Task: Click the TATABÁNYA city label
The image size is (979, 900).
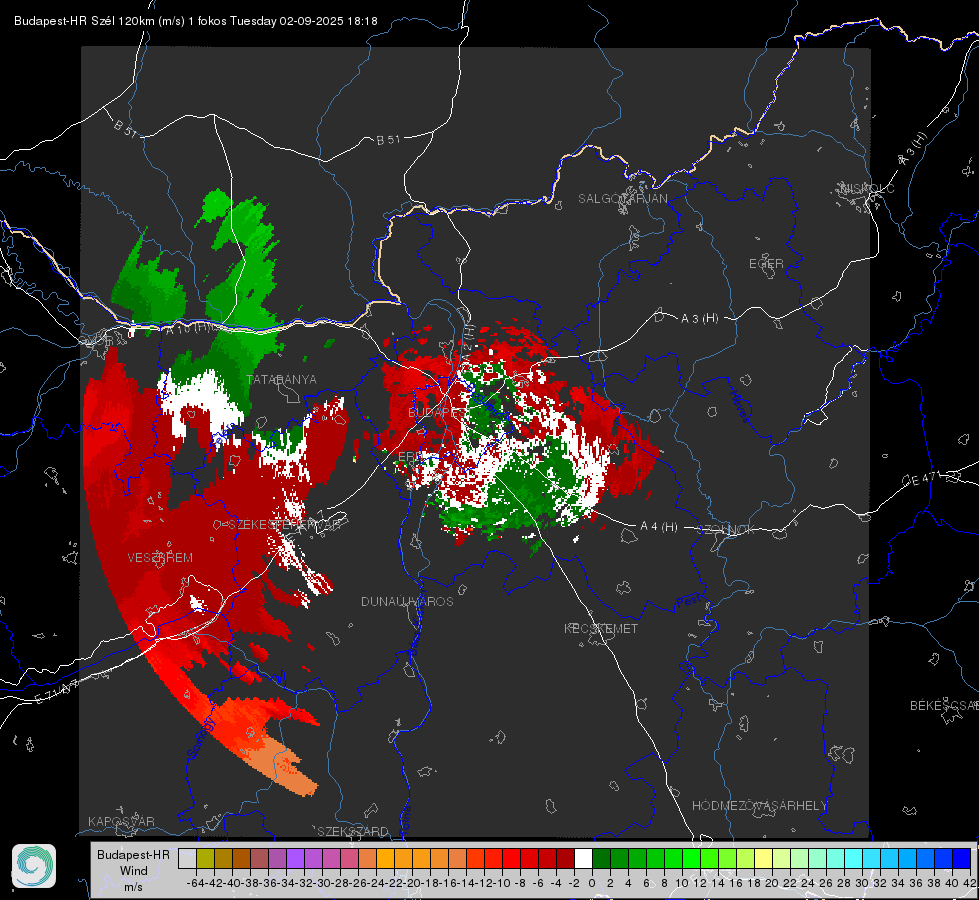Action: click(x=281, y=379)
